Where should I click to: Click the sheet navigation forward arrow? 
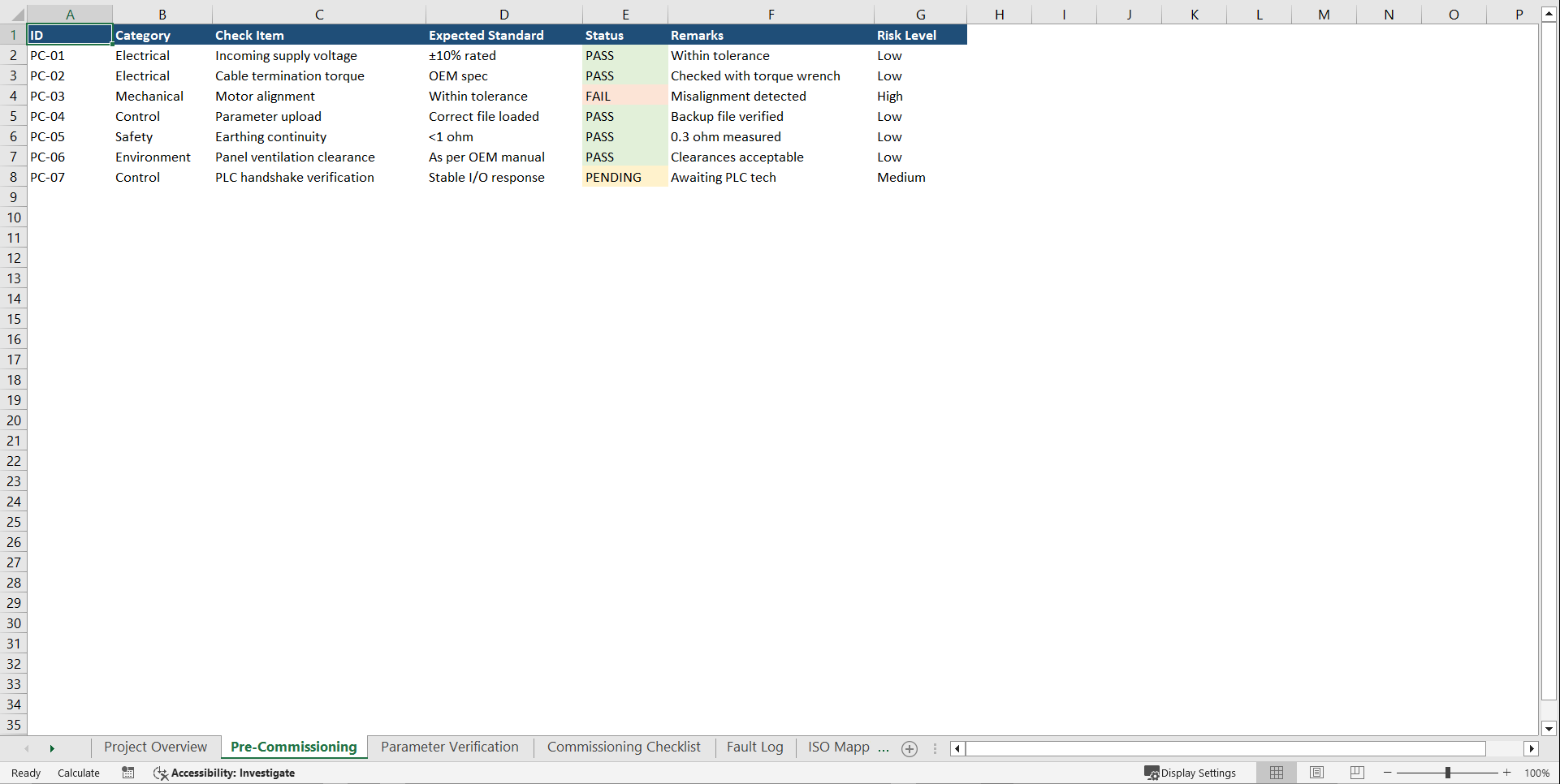coord(52,748)
